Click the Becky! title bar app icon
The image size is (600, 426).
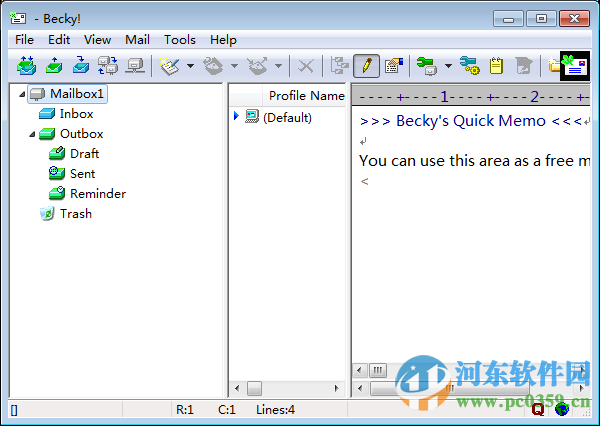click(18, 18)
